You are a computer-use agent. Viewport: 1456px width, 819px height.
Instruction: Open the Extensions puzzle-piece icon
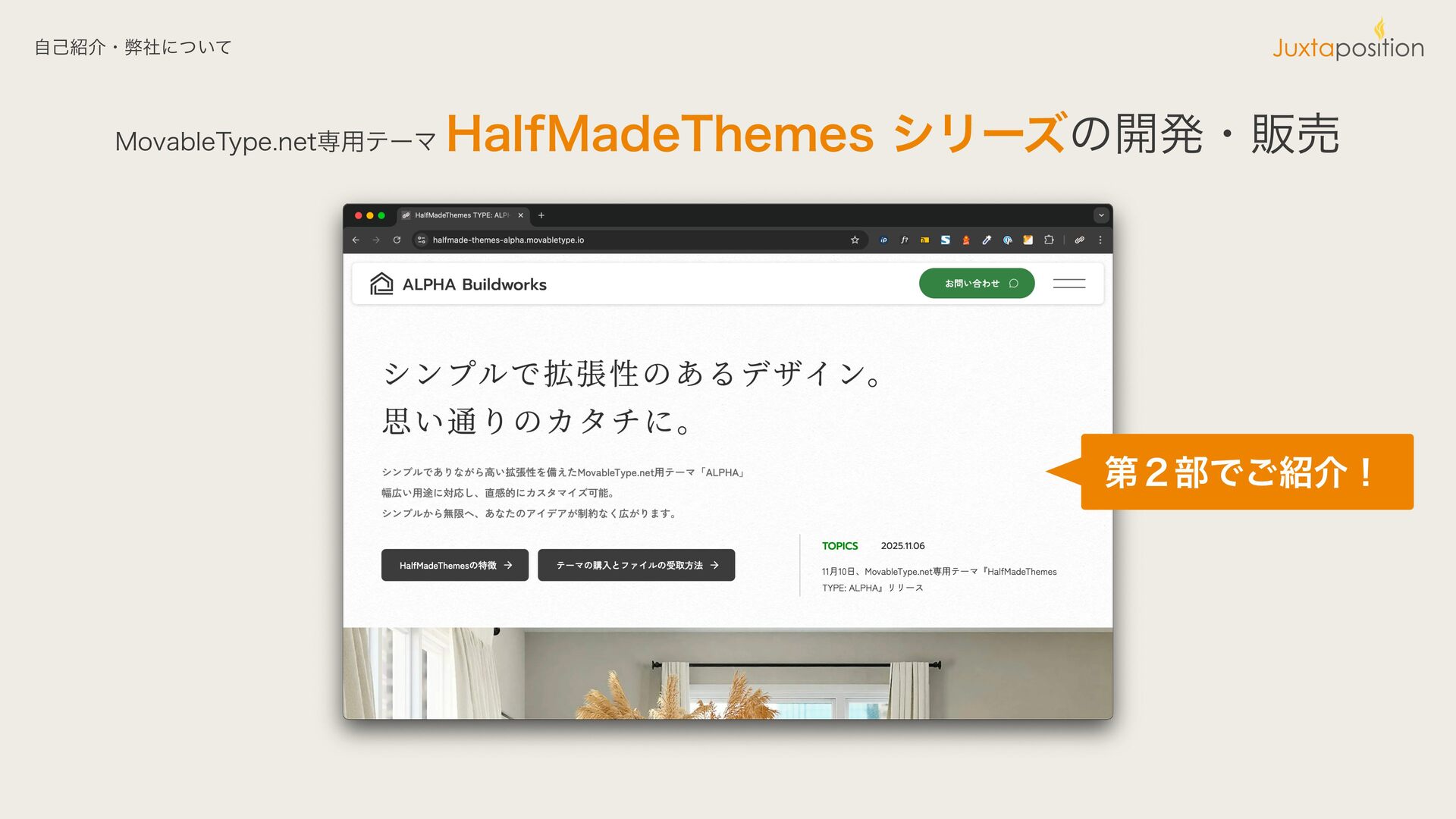pyautogui.click(x=1049, y=240)
